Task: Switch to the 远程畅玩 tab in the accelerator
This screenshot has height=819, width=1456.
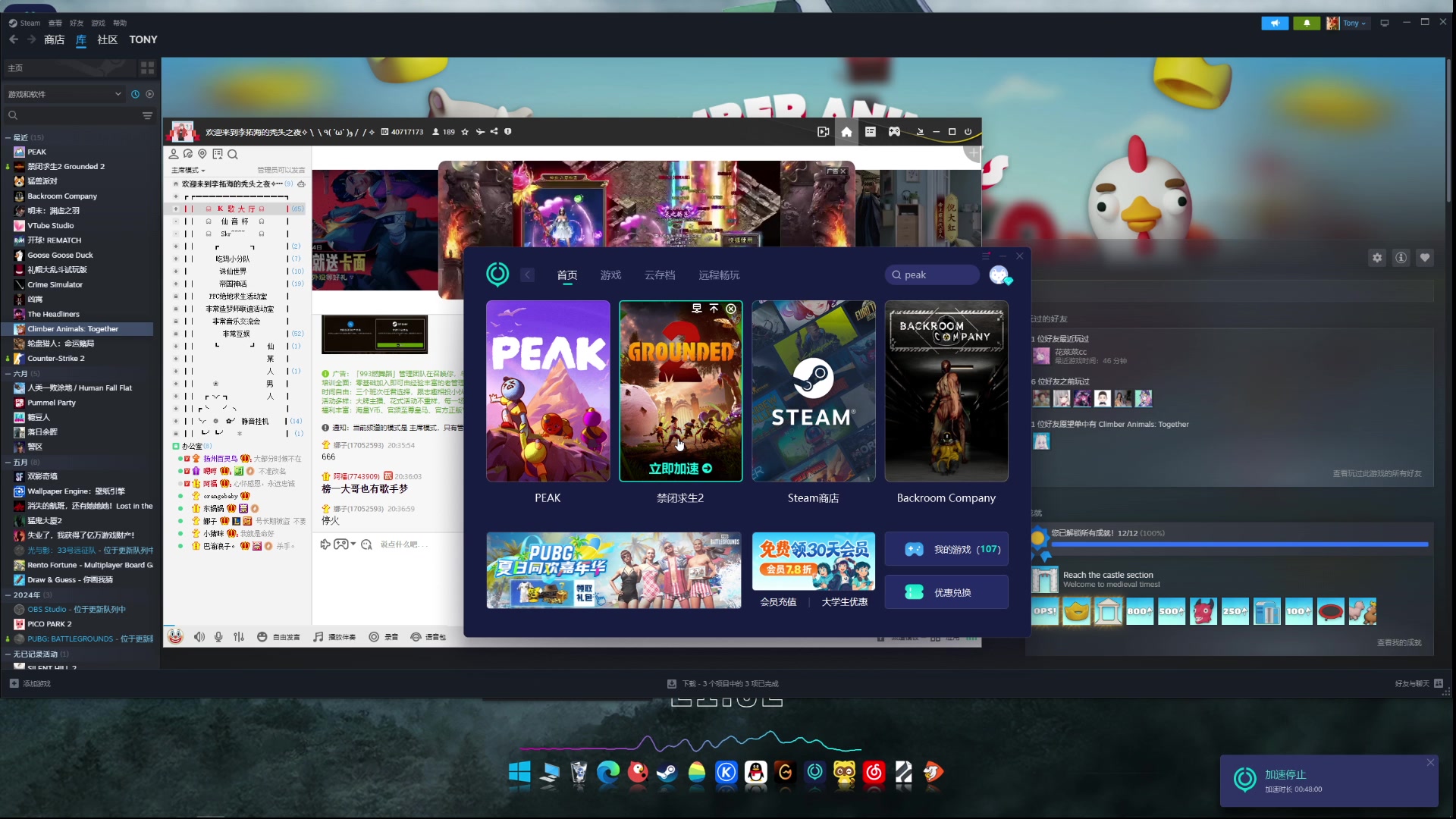Action: (719, 275)
